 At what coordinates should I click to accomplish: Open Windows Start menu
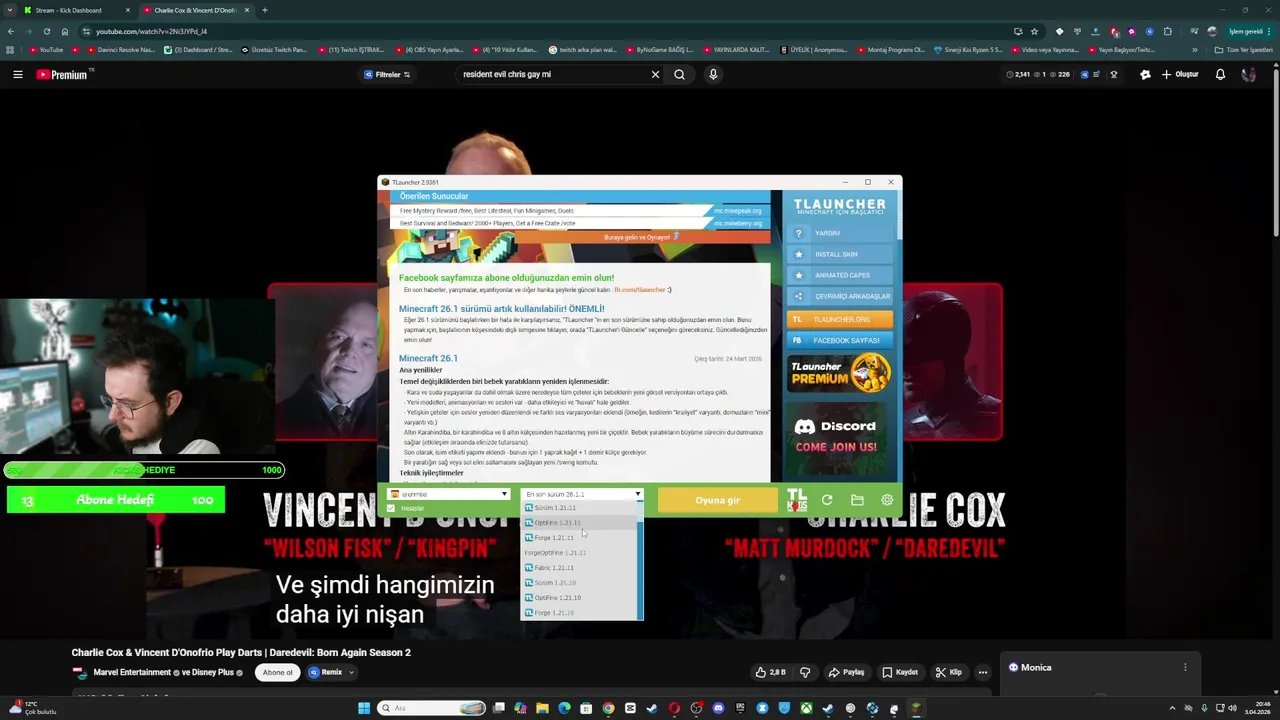point(364,708)
